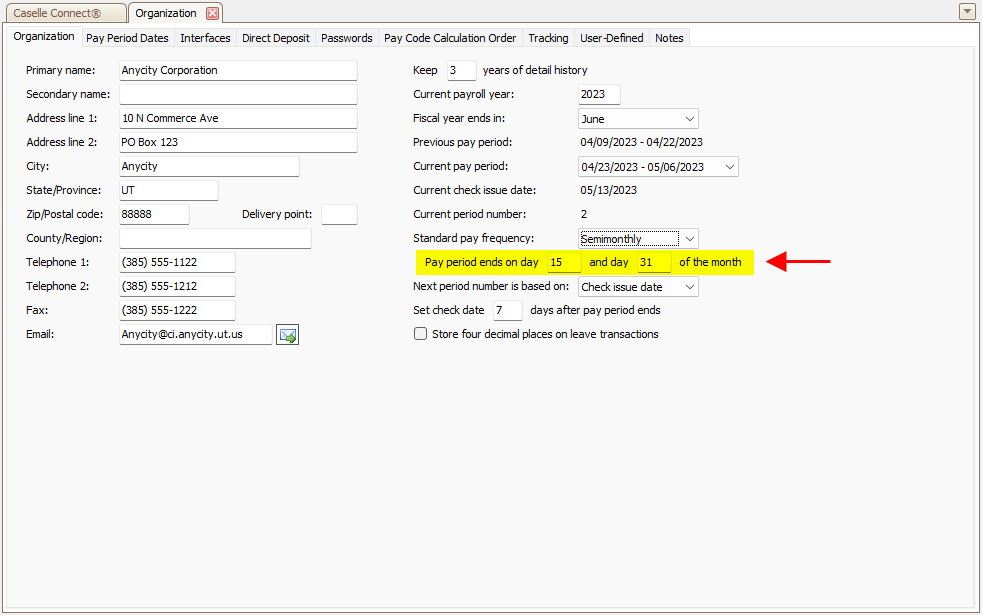Select the Organization sub-tab
This screenshot has width=982, height=615.
(x=44, y=36)
